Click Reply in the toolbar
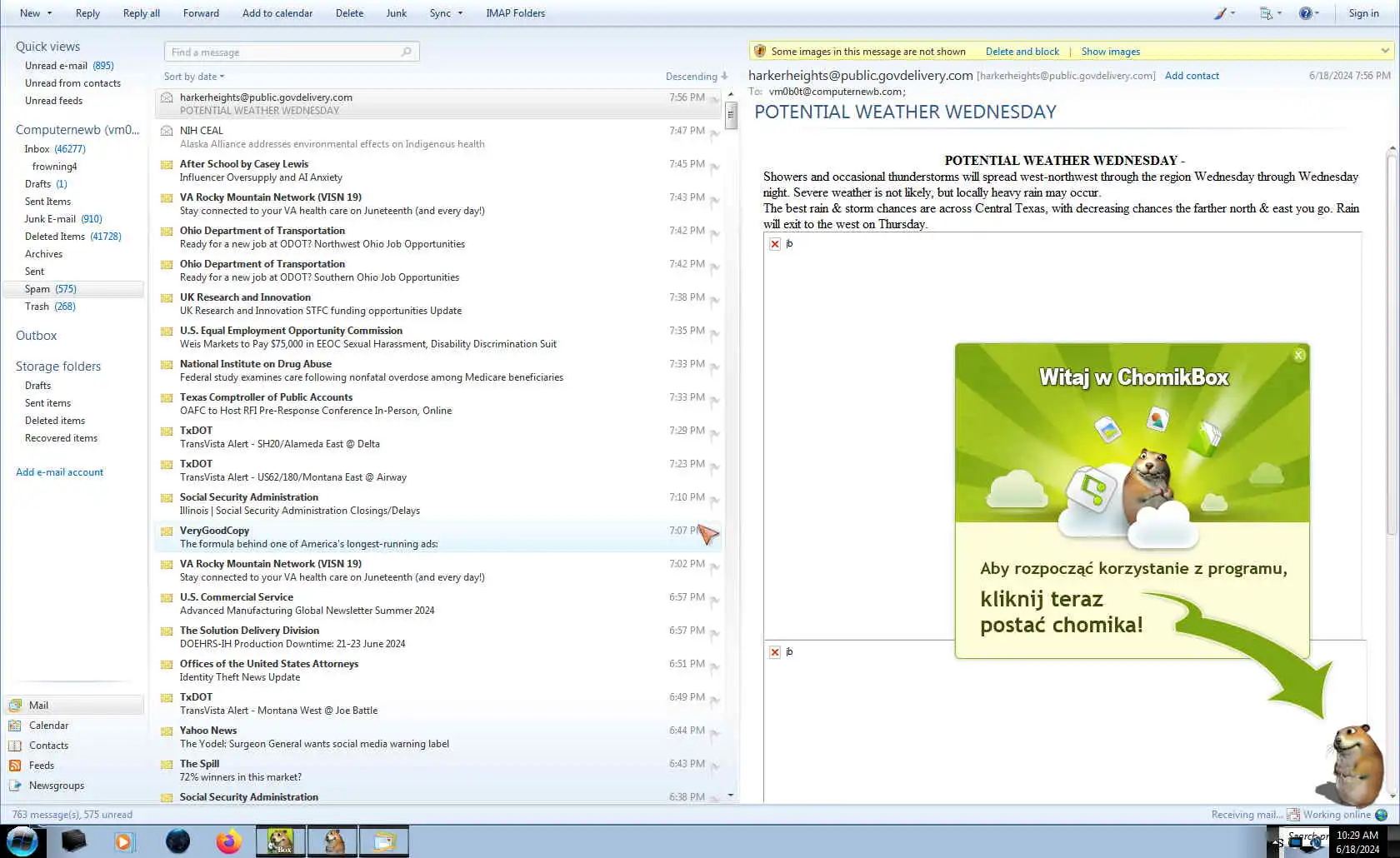The width and height of the screenshot is (1400, 858). click(x=87, y=13)
